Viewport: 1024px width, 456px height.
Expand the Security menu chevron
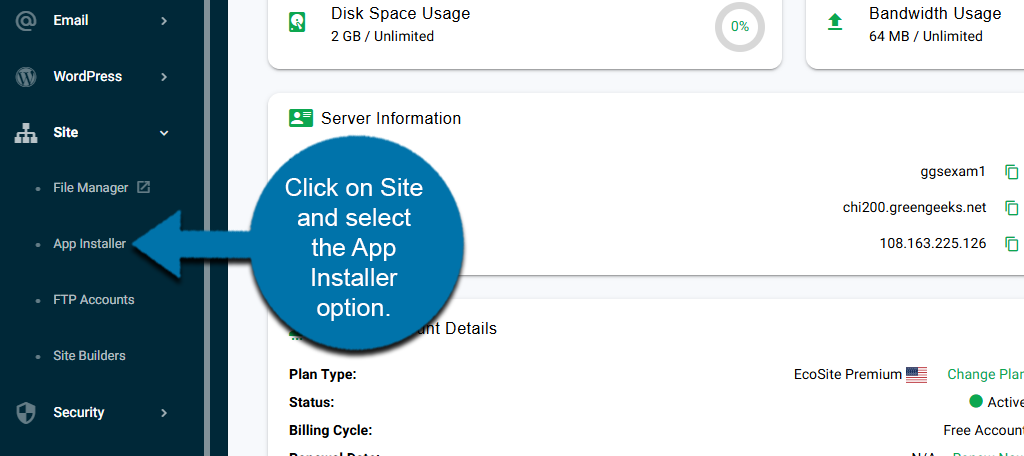[164, 413]
